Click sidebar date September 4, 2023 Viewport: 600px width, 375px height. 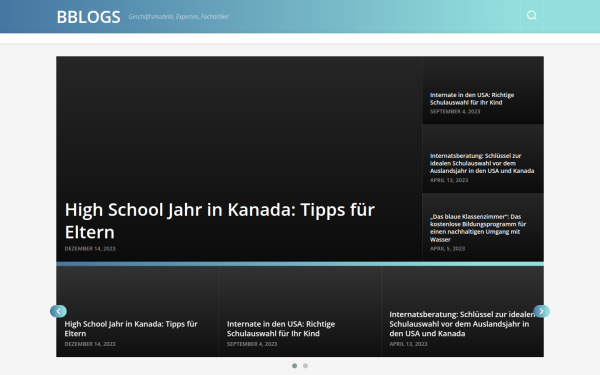pyautogui.click(x=455, y=111)
